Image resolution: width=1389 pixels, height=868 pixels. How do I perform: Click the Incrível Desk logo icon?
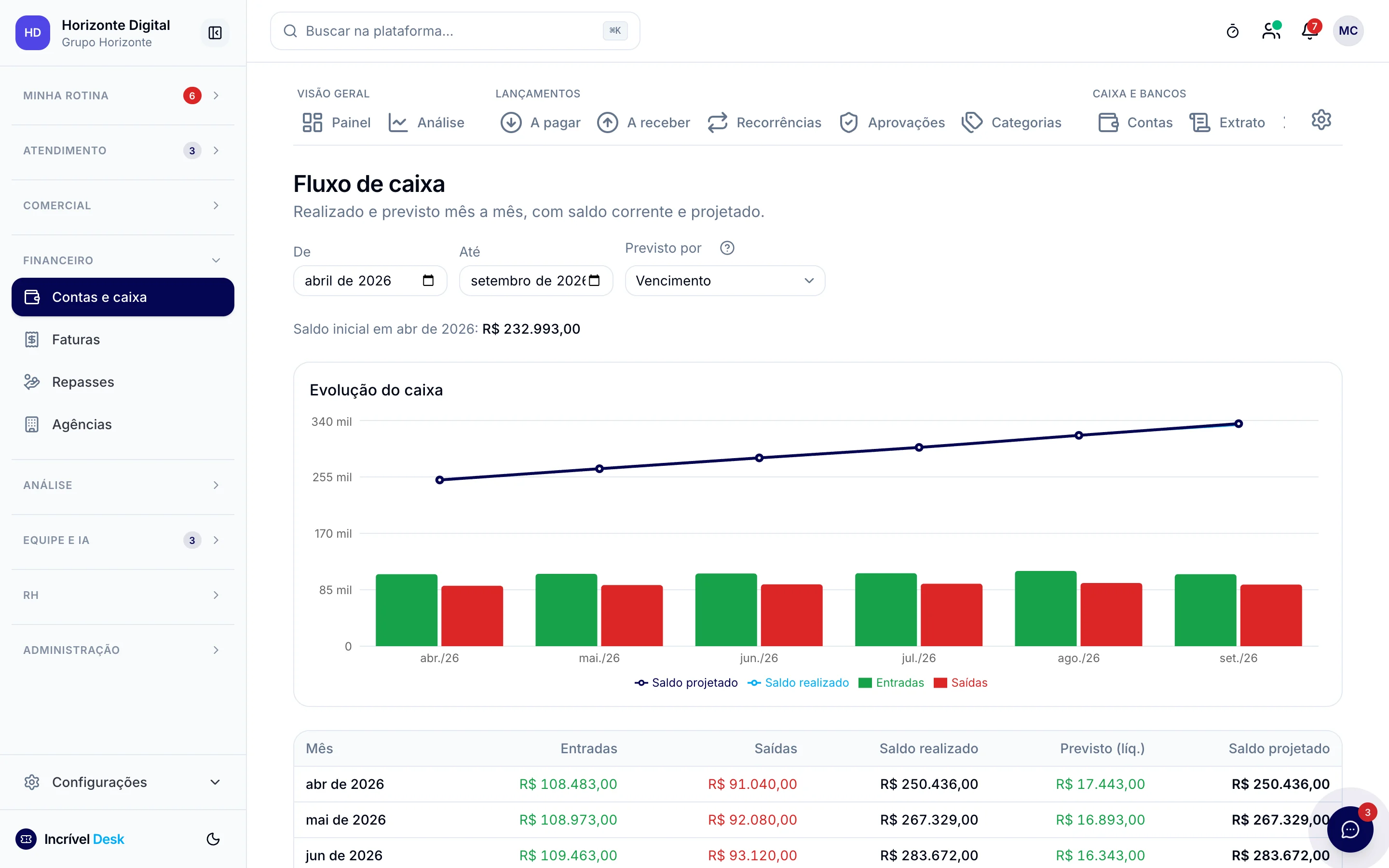[x=26, y=839]
